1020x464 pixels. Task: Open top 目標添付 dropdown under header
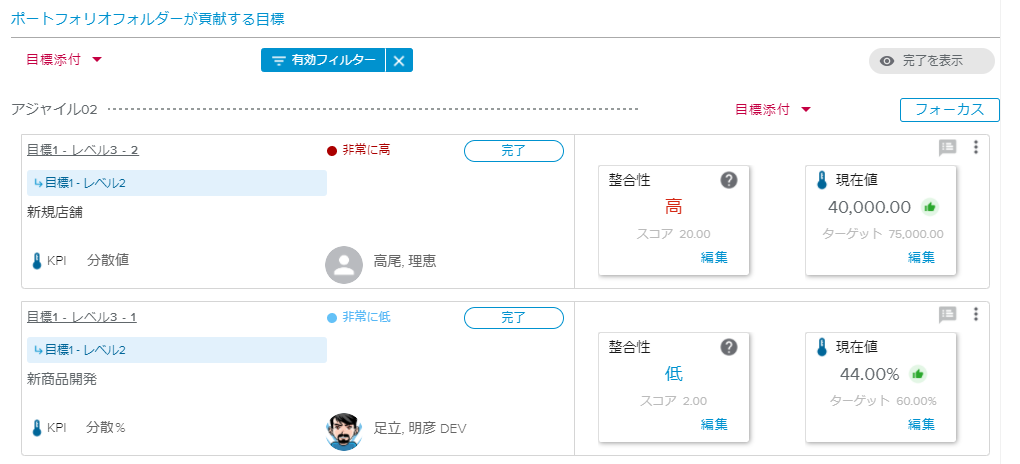tap(64, 59)
